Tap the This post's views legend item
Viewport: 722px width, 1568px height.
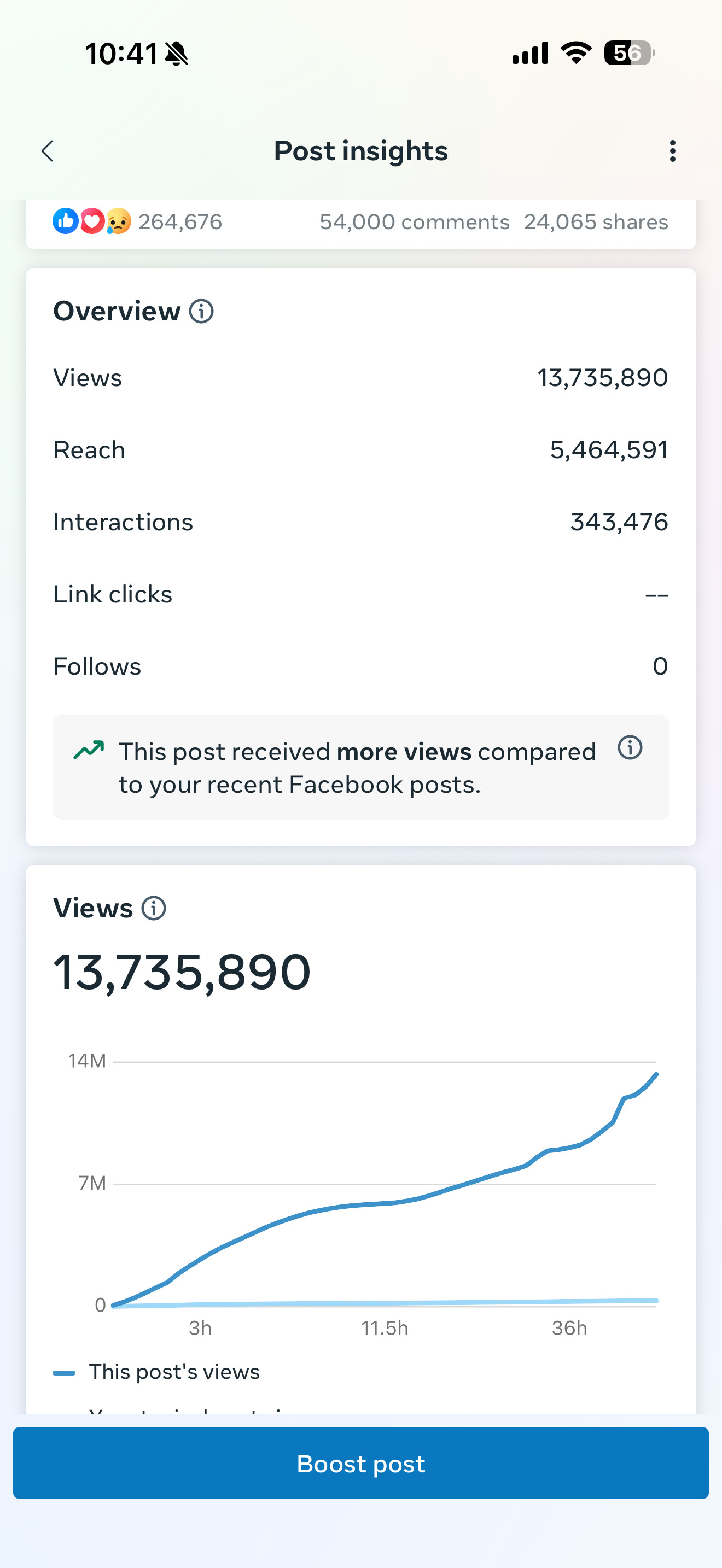click(x=174, y=1372)
